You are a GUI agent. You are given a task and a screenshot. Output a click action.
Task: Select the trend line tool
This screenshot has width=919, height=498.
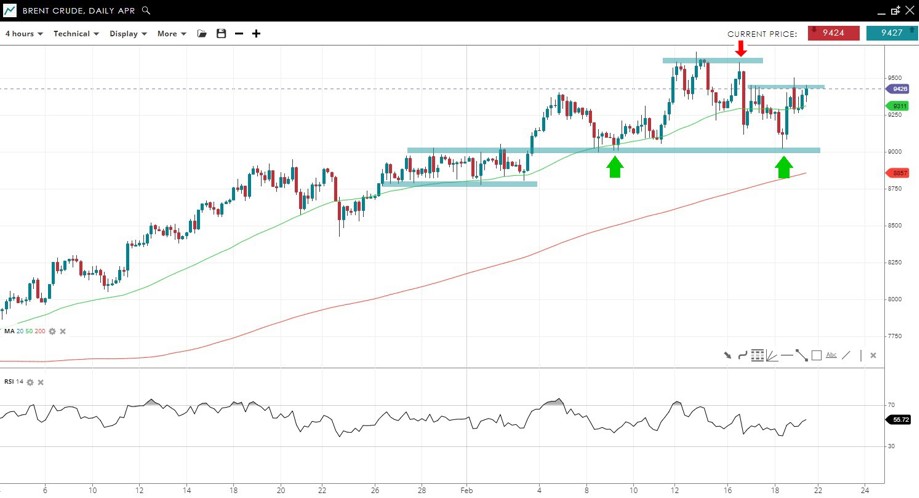coord(801,355)
